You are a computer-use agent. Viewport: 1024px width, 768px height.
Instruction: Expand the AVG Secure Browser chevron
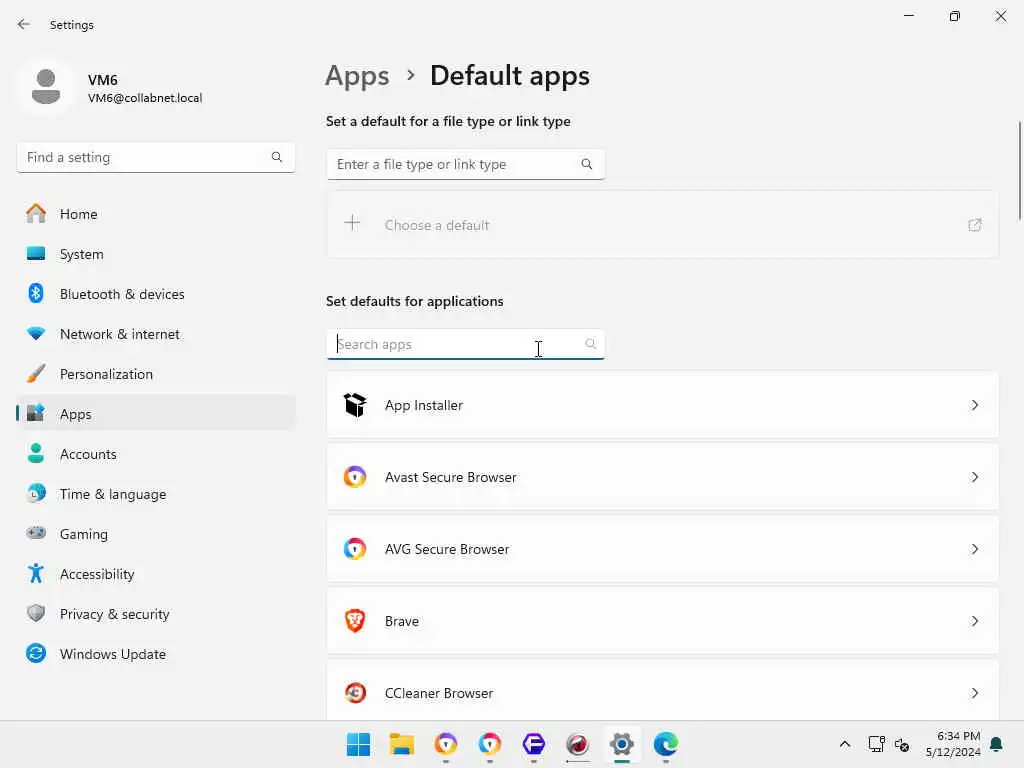[975, 549]
